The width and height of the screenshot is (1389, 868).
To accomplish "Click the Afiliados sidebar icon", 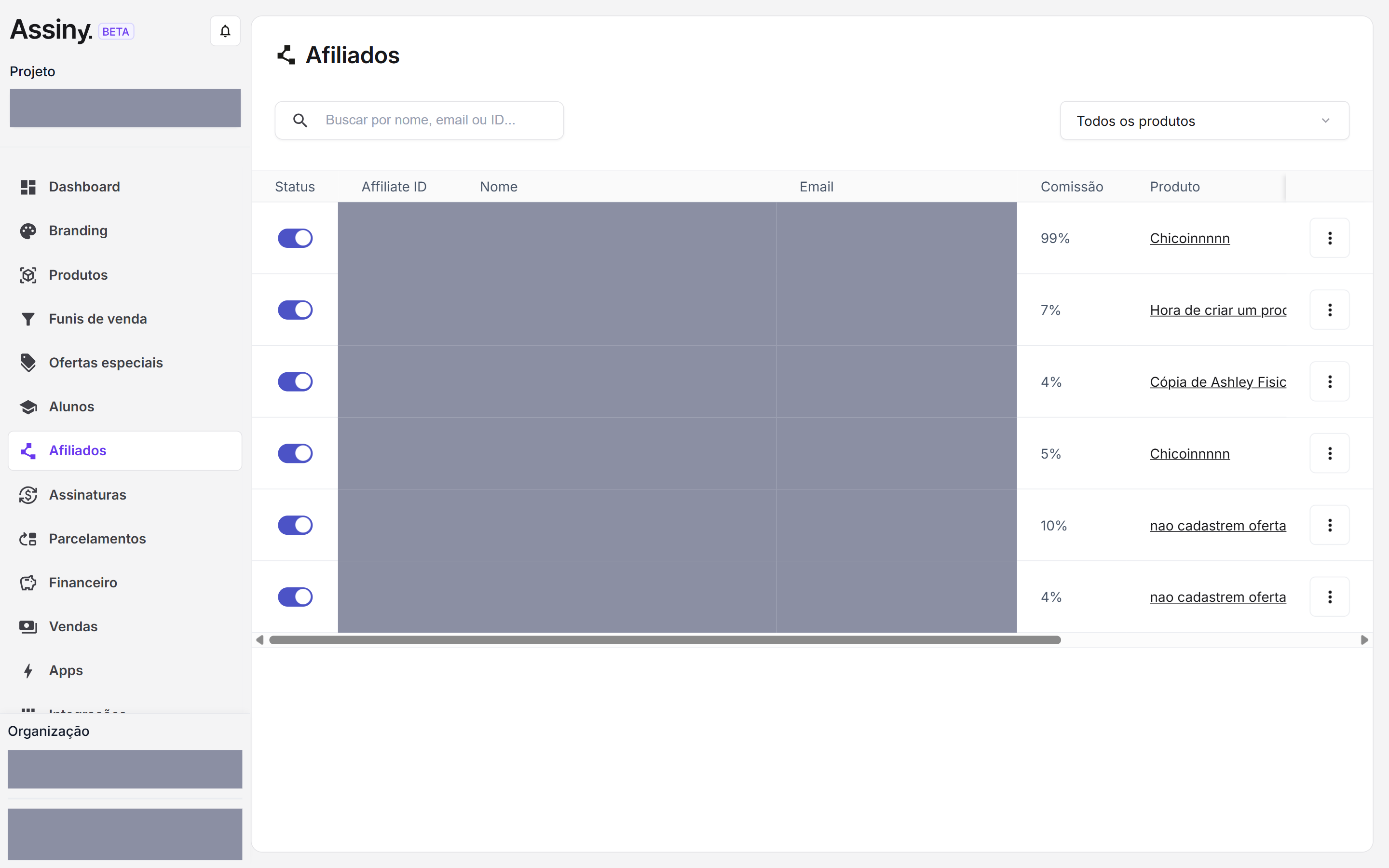I will pyautogui.click(x=28, y=451).
